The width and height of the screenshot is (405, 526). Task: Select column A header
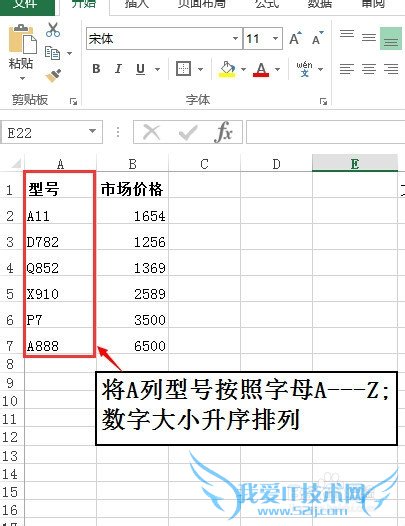pos(60,164)
